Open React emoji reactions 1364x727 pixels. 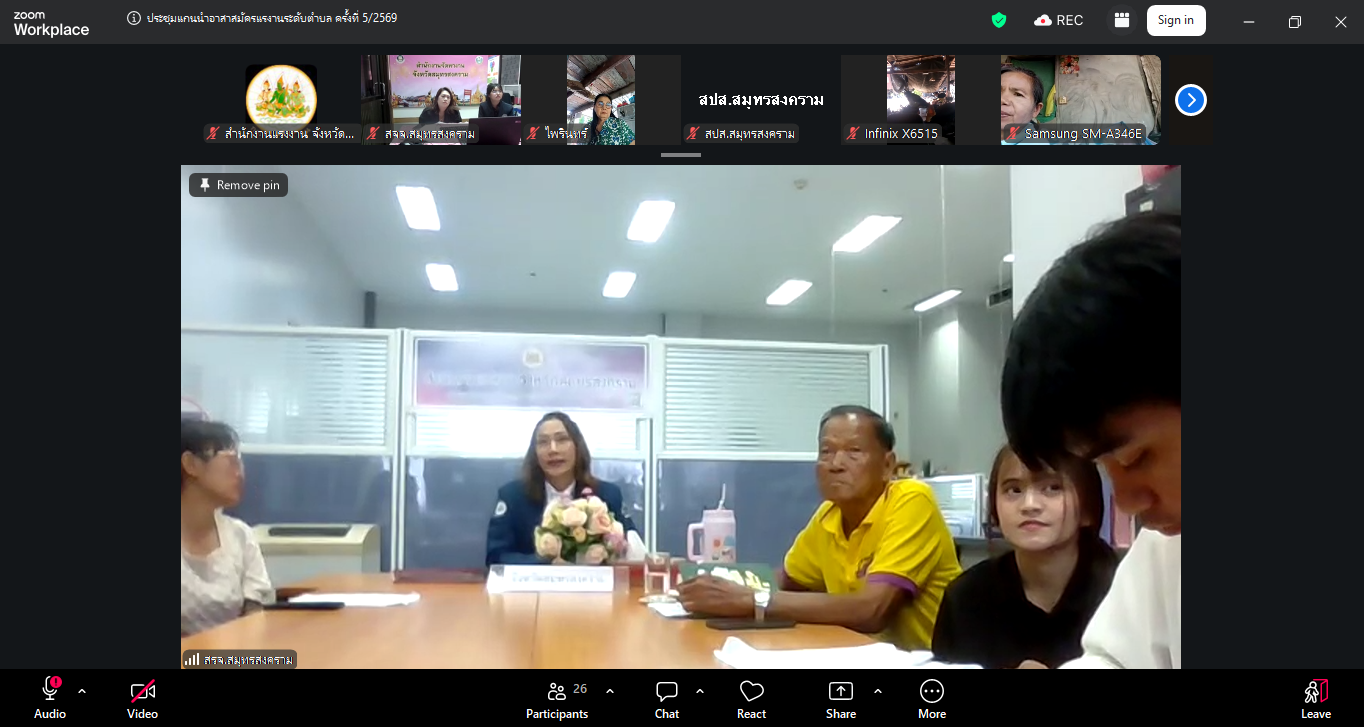(x=751, y=699)
